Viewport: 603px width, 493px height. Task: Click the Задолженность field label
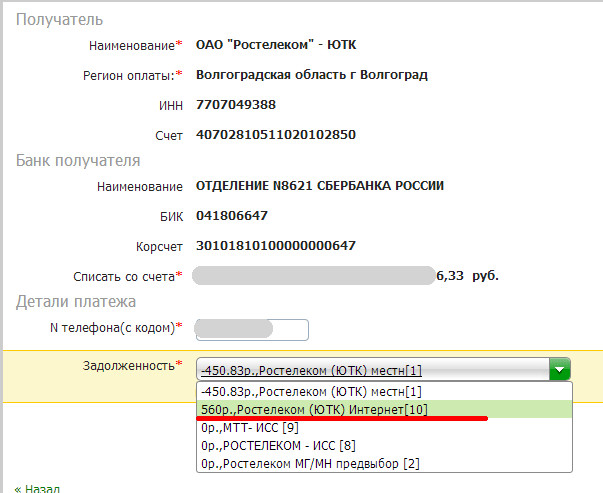(x=127, y=365)
